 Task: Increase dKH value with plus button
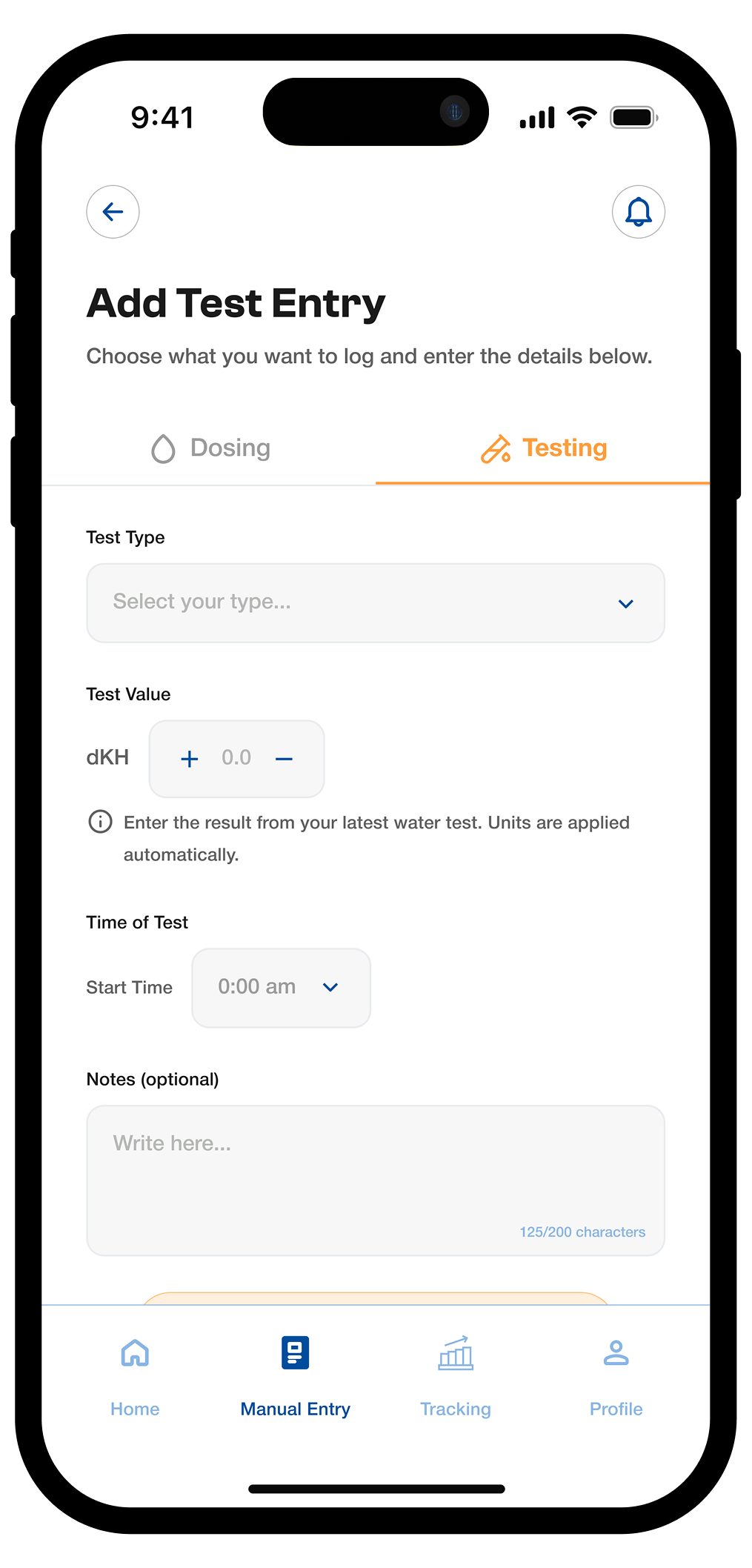pos(190,759)
